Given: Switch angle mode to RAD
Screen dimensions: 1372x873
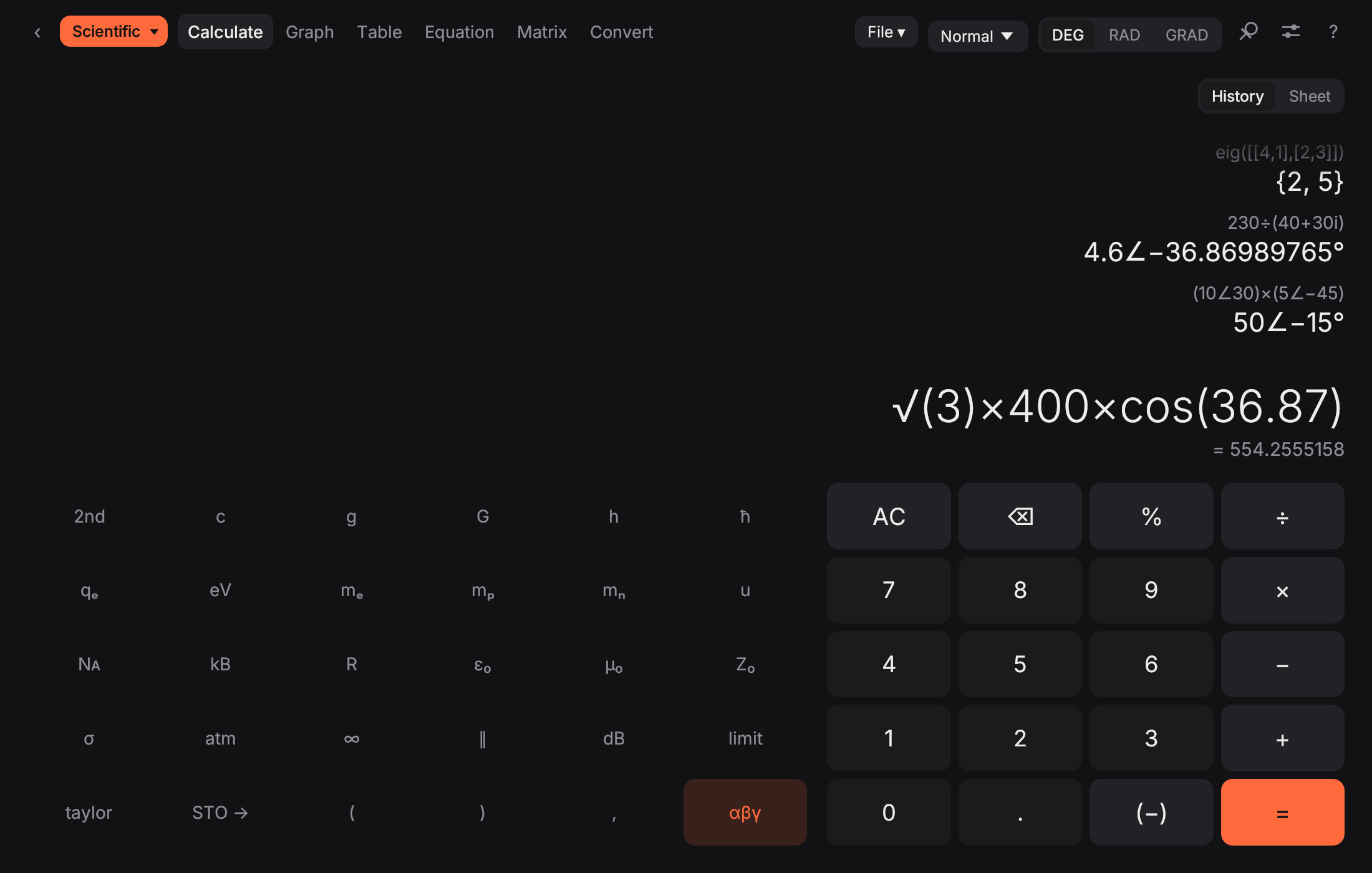Looking at the screenshot, I should point(1124,35).
